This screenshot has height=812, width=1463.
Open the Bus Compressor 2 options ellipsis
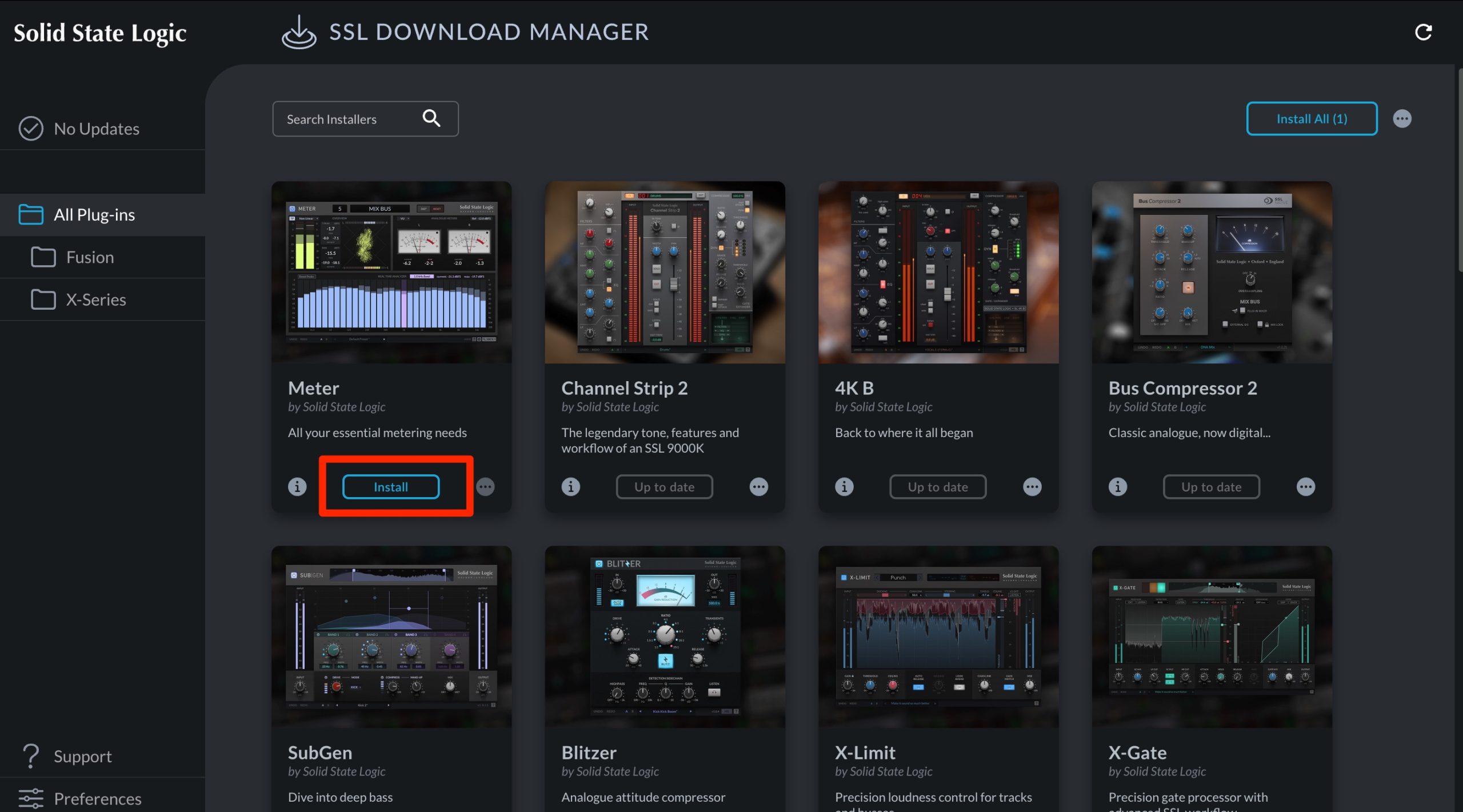tap(1306, 487)
